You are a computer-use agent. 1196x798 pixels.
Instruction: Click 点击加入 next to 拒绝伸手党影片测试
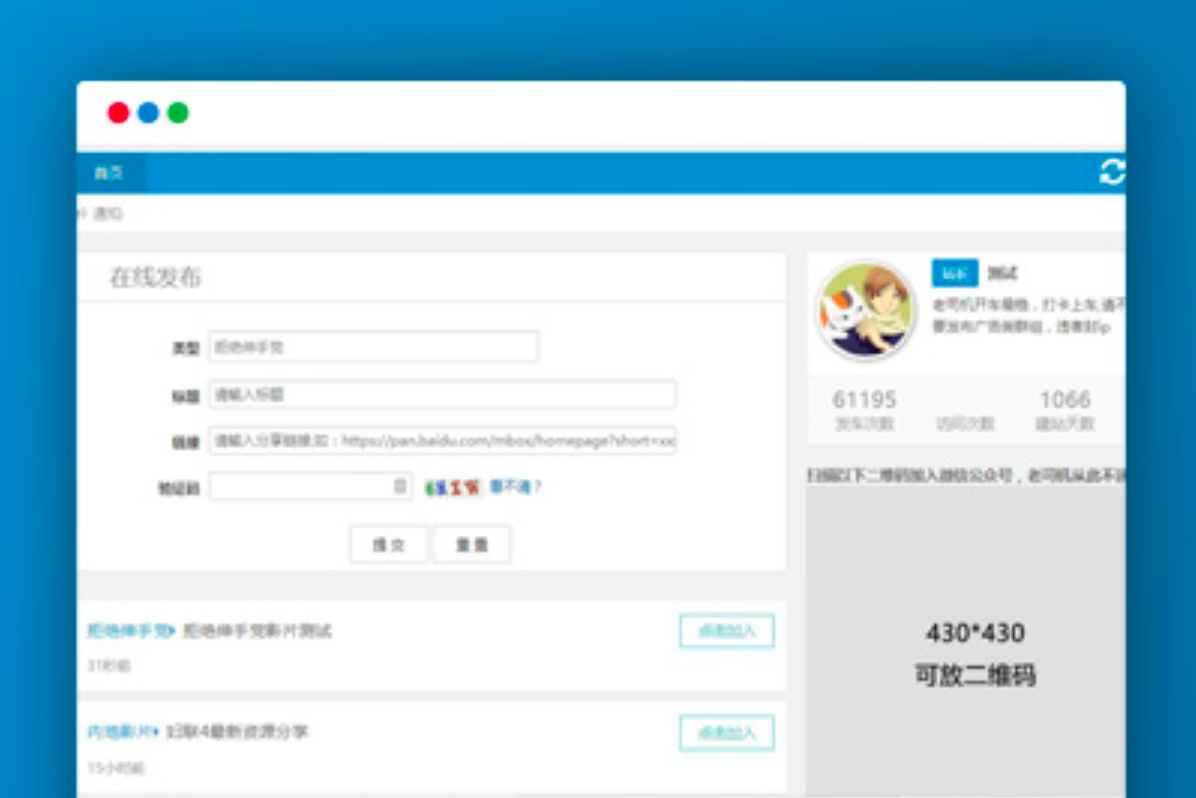727,631
